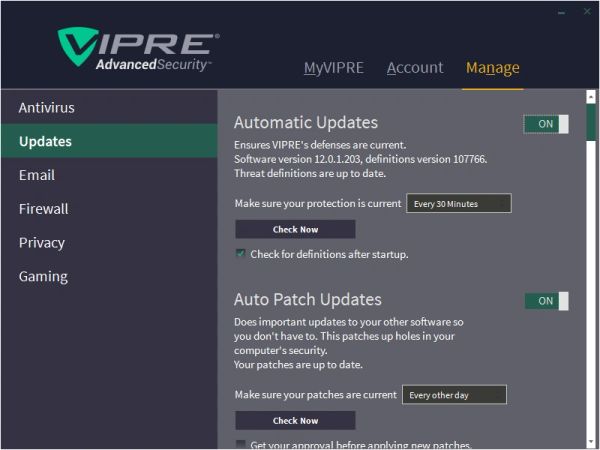Open the Every other day dropdown
600x450 pixels.
tap(454, 395)
